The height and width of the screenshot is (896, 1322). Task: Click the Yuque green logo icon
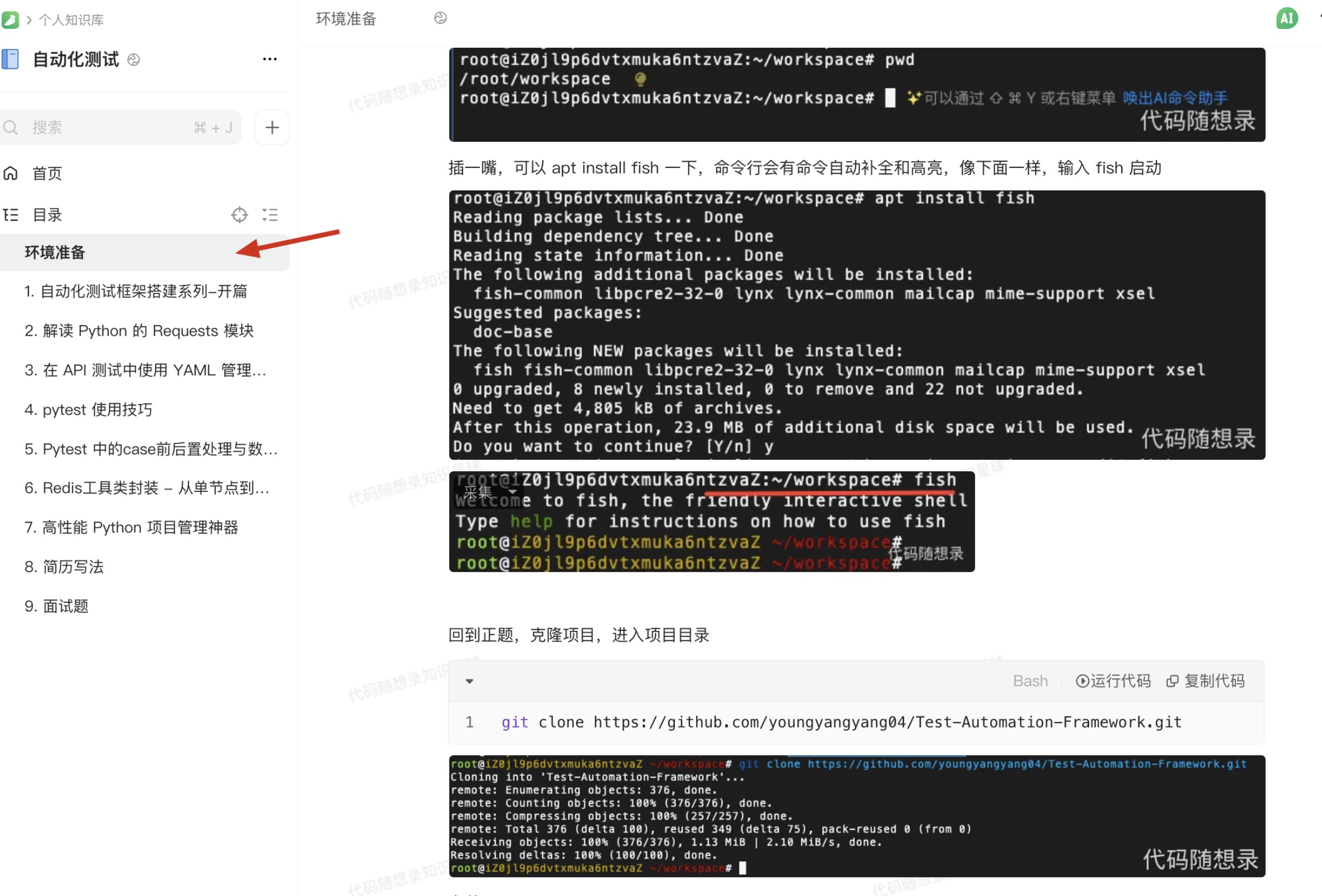point(10,20)
